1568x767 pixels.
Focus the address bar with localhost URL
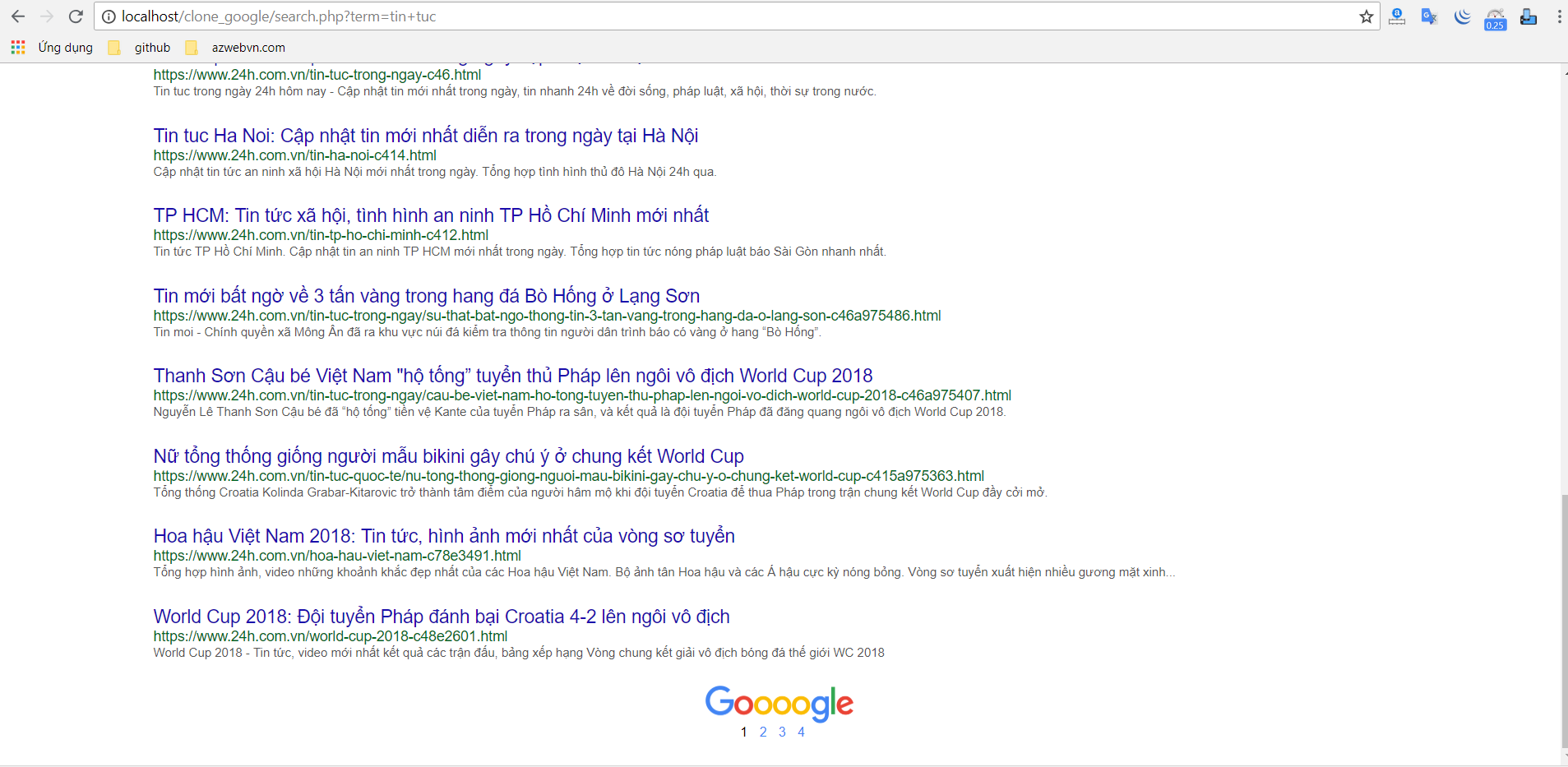click(x=736, y=16)
